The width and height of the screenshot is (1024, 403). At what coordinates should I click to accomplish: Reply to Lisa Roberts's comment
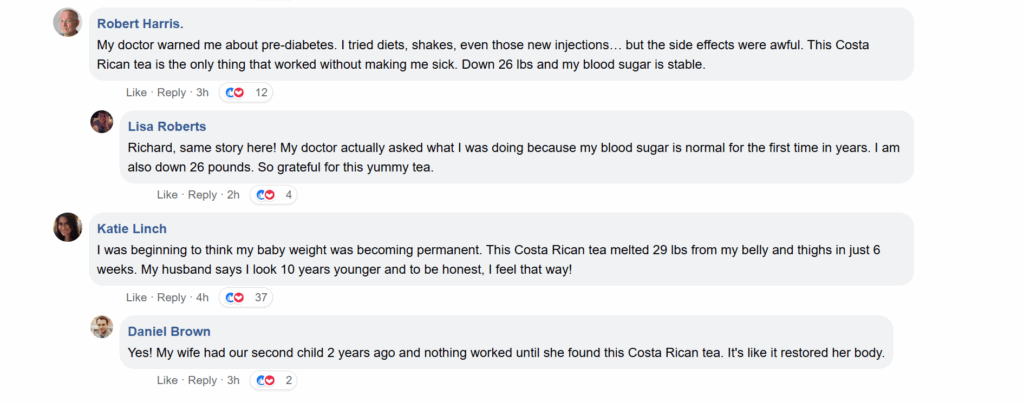click(202, 195)
